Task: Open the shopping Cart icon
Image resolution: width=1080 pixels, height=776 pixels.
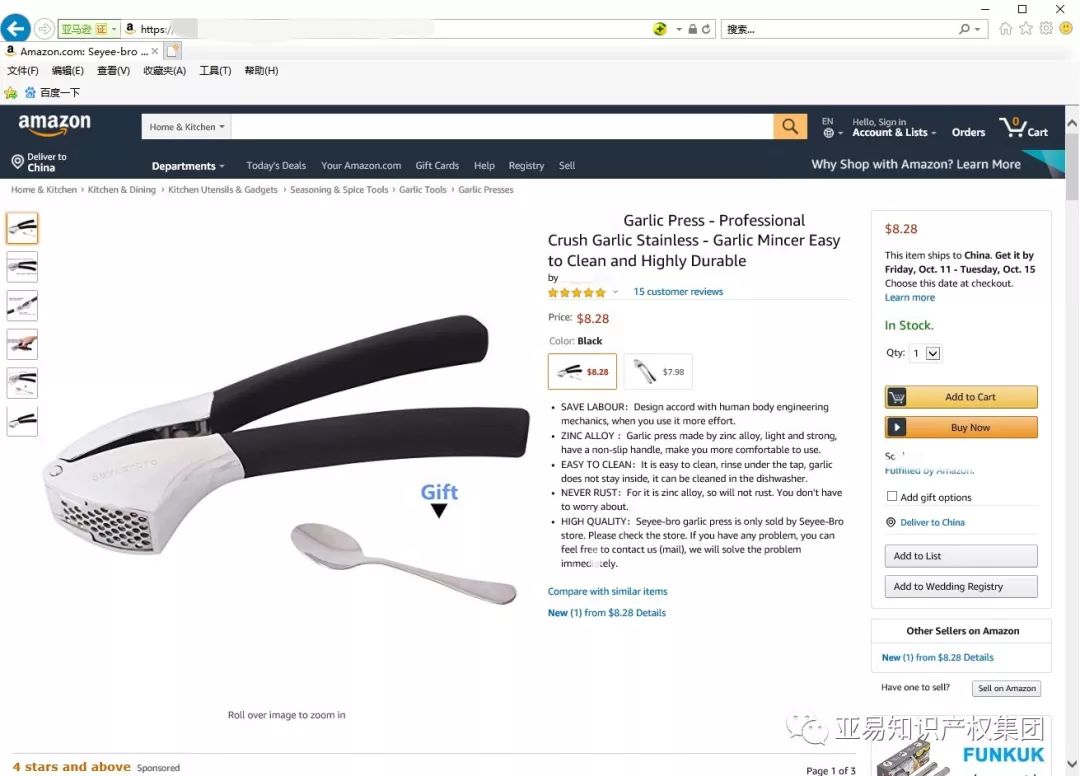Action: tap(1024, 127)
